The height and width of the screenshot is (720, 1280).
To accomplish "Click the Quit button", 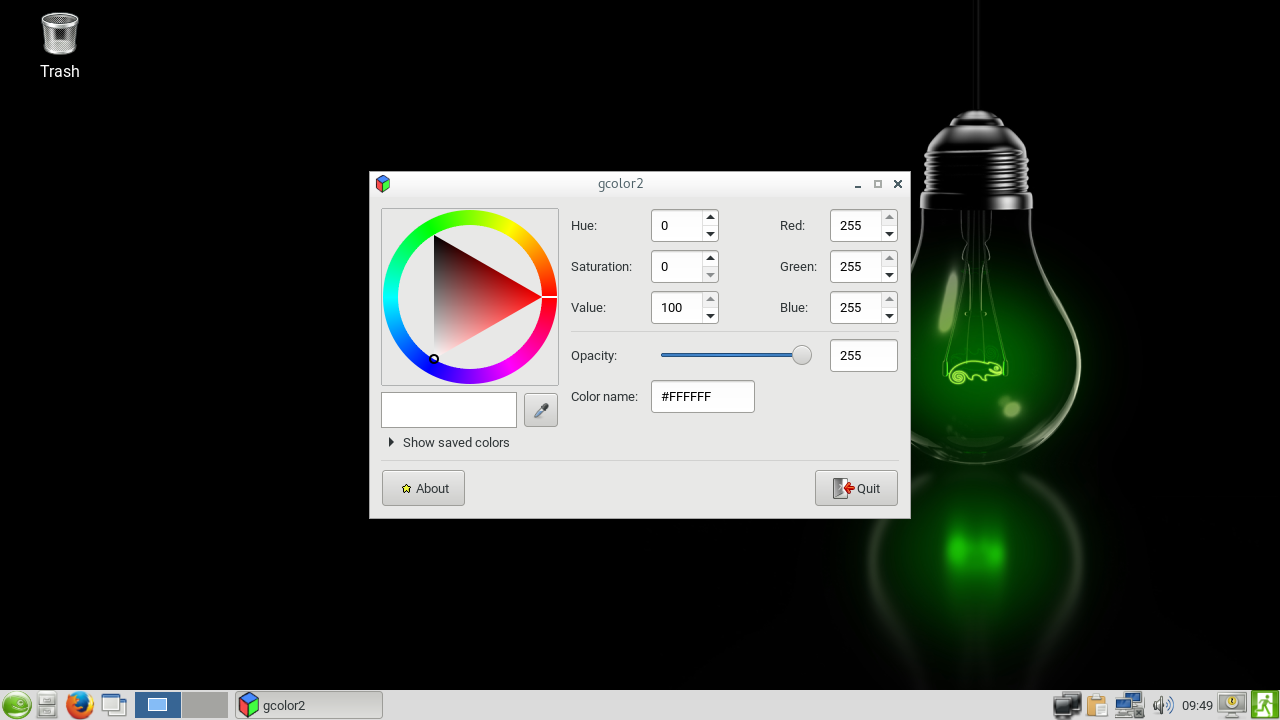I will tap(856, 488).
